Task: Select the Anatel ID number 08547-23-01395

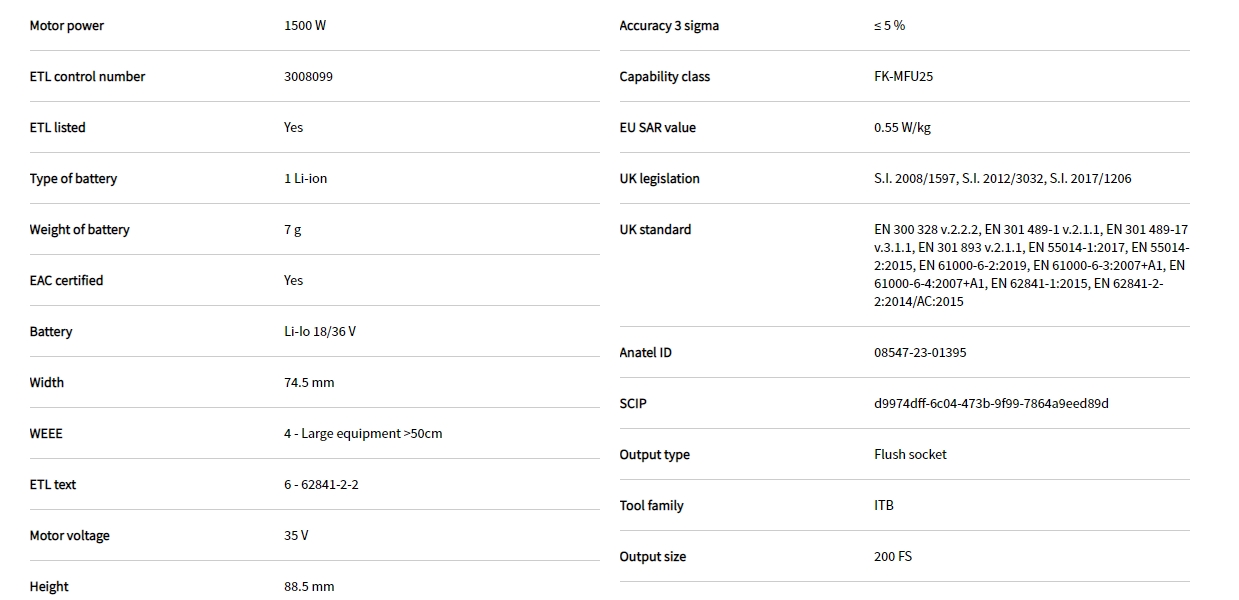Action: [x=920, y=353]
